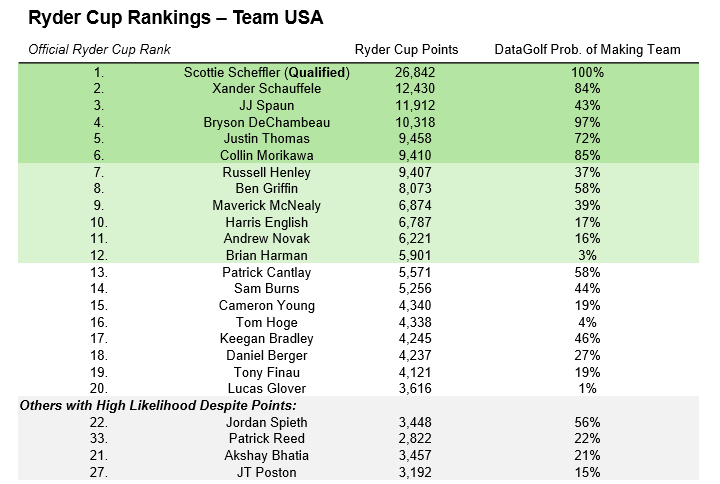Select Lucas Glover's 3,616 points
Screen dimensions: 720x484
point(415,389)
